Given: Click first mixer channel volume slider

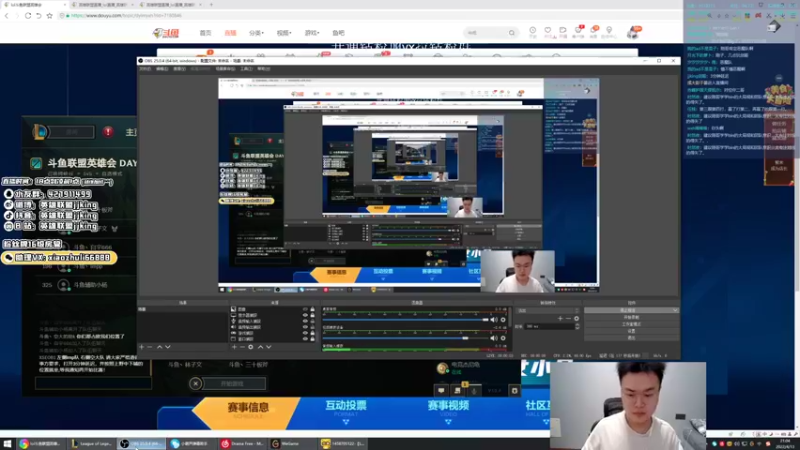Looking at the screenshot, I should pyautogui.click(x=406, y=320).
